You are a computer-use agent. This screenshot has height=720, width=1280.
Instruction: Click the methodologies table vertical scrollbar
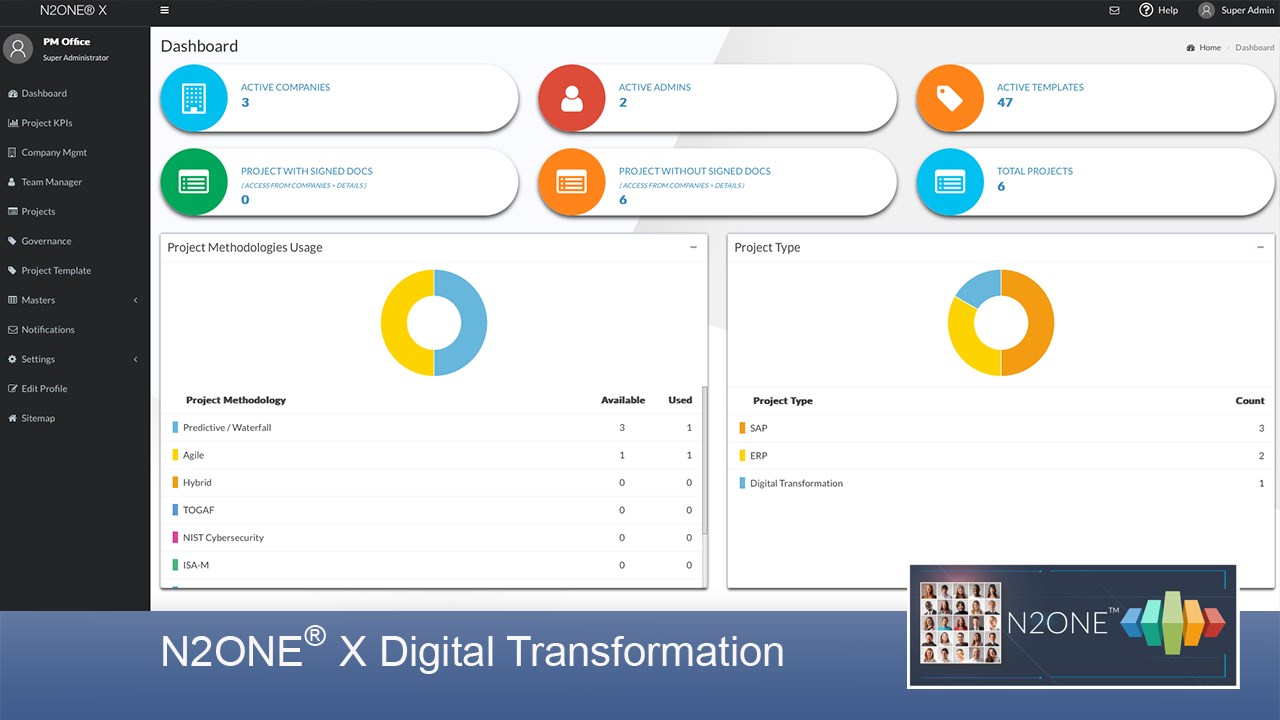click(x=705, y=460)
